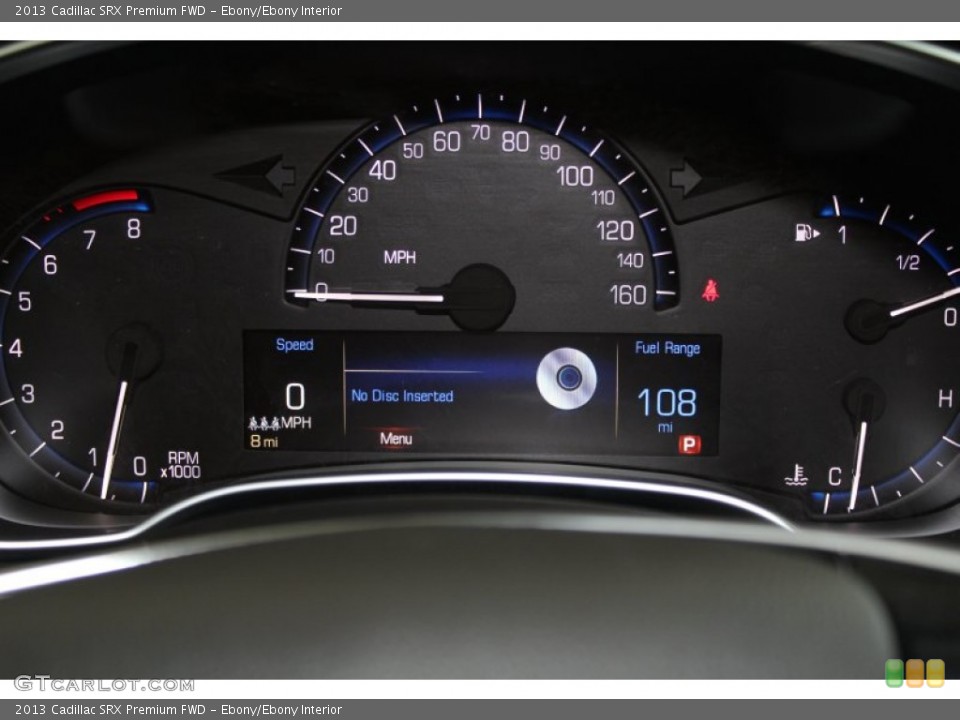Click the left turn signal arrow
Viewport: 960px width, 720px height.
pyautogui.click(x=255, y=176)
